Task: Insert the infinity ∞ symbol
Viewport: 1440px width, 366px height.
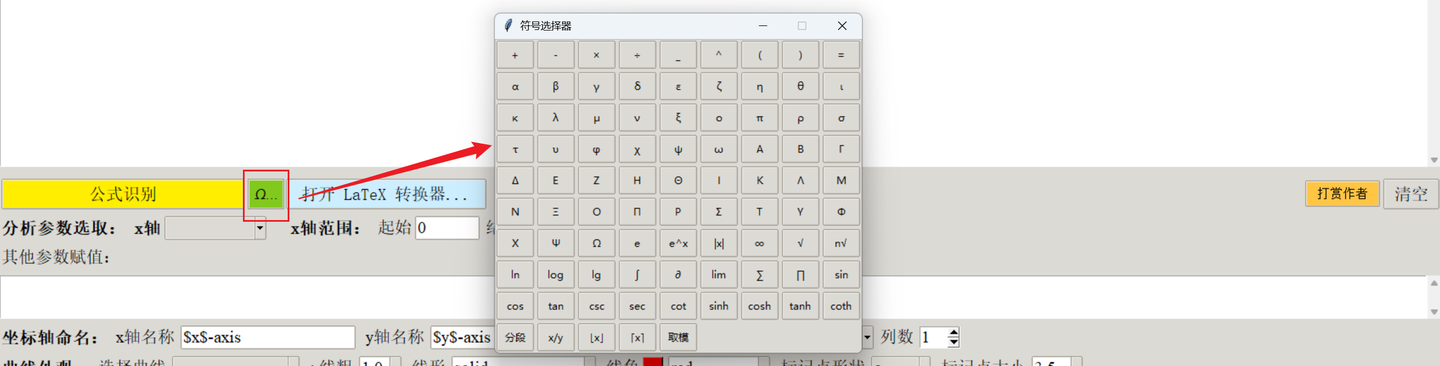Action: pos(760,243)
